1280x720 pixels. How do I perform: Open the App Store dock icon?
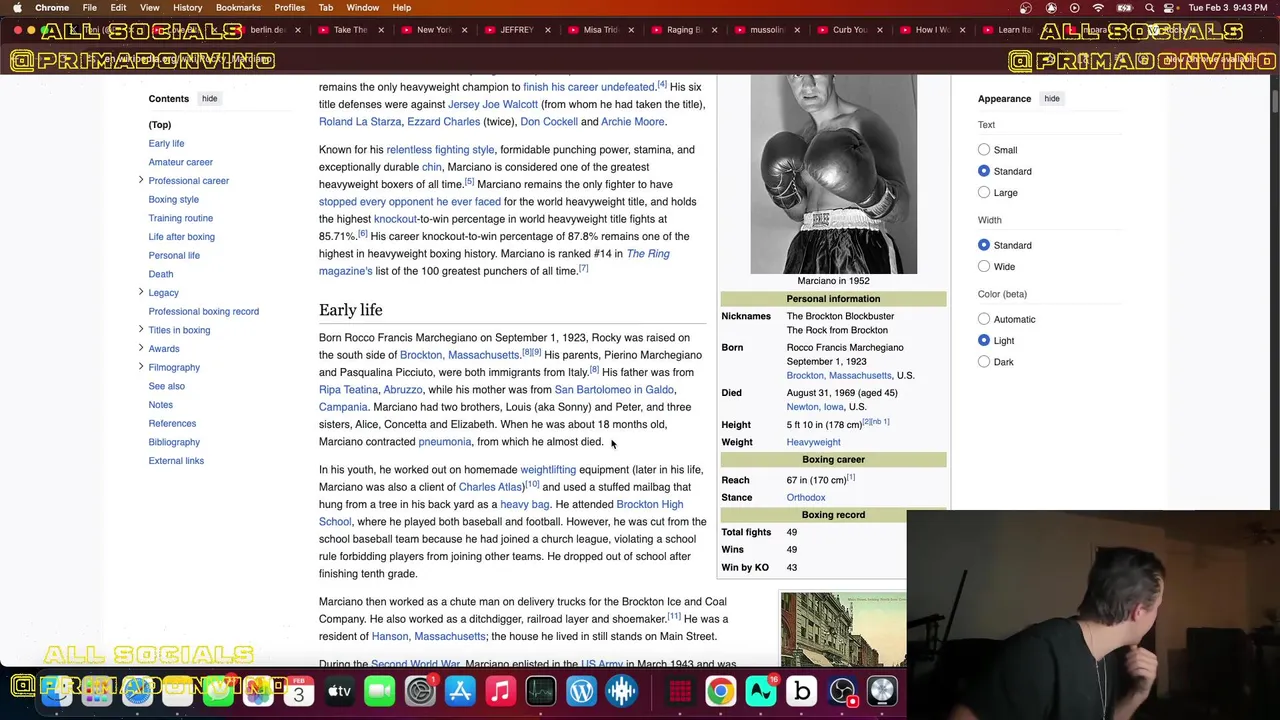tap(460, 691)
